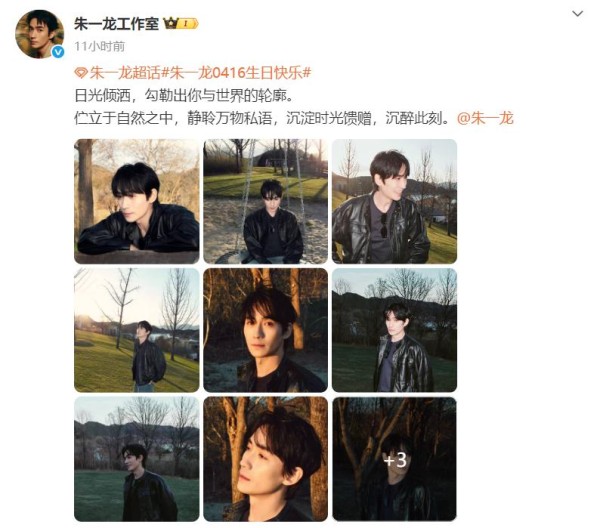This screenshot has height=528, width=600.
Task: Open the 朱一龙超话 super topic link
Action: tap(124, 73)
